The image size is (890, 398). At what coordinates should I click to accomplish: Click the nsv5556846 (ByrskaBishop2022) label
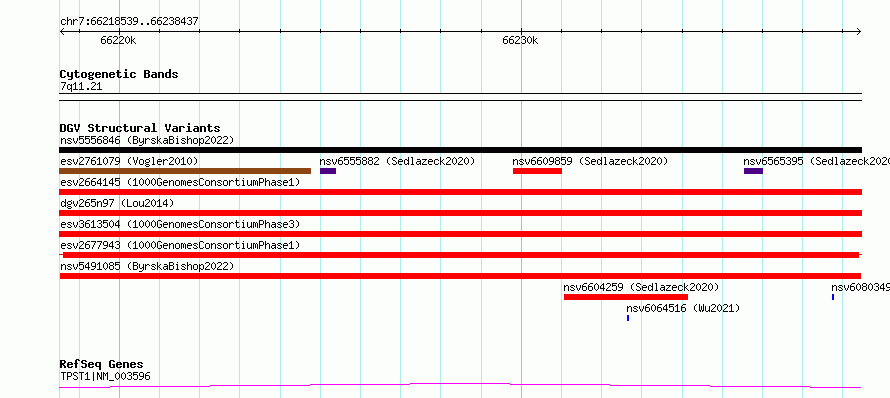147,140
